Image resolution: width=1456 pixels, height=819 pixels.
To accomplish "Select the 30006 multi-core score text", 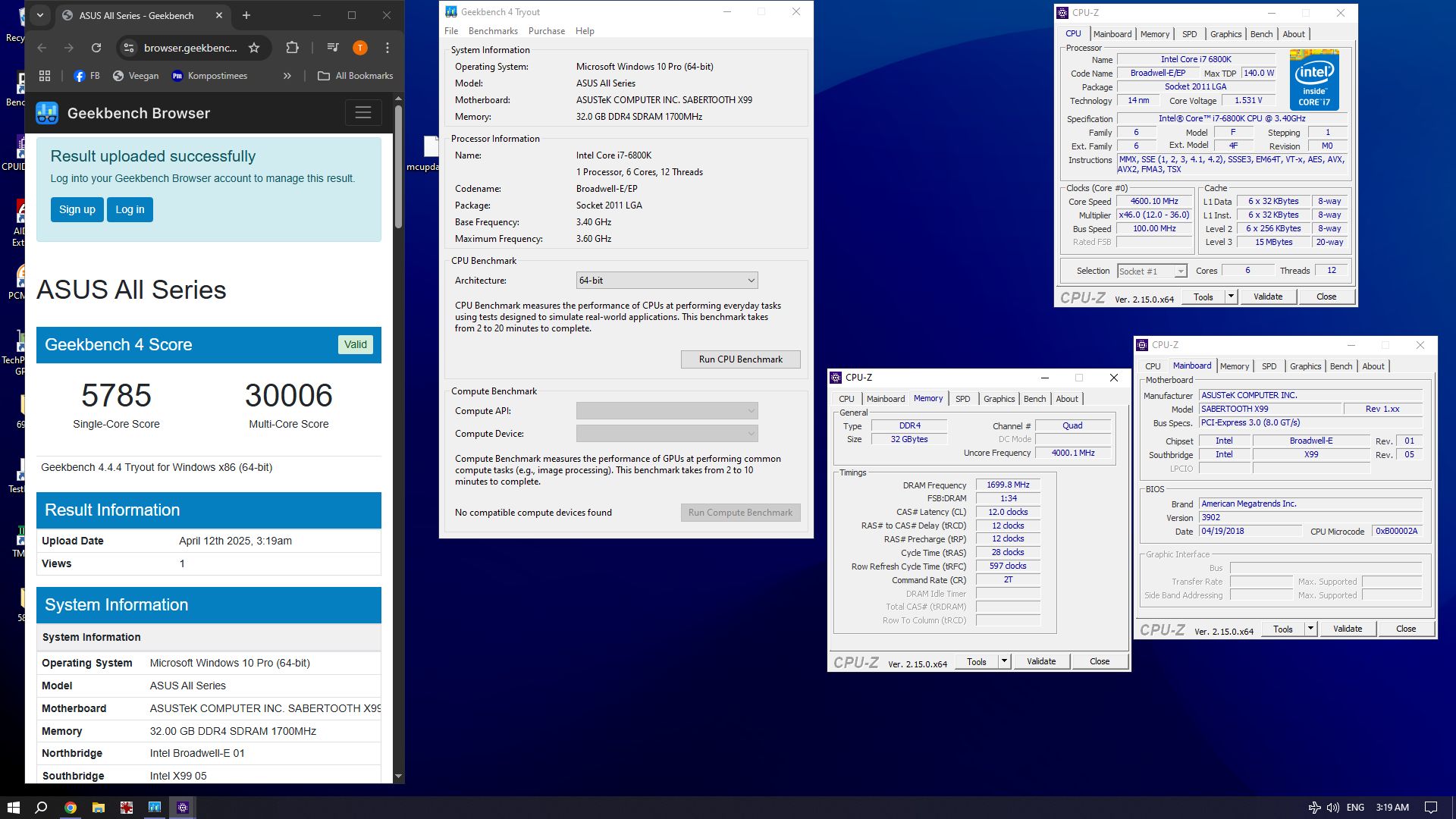I will (289, 396).
